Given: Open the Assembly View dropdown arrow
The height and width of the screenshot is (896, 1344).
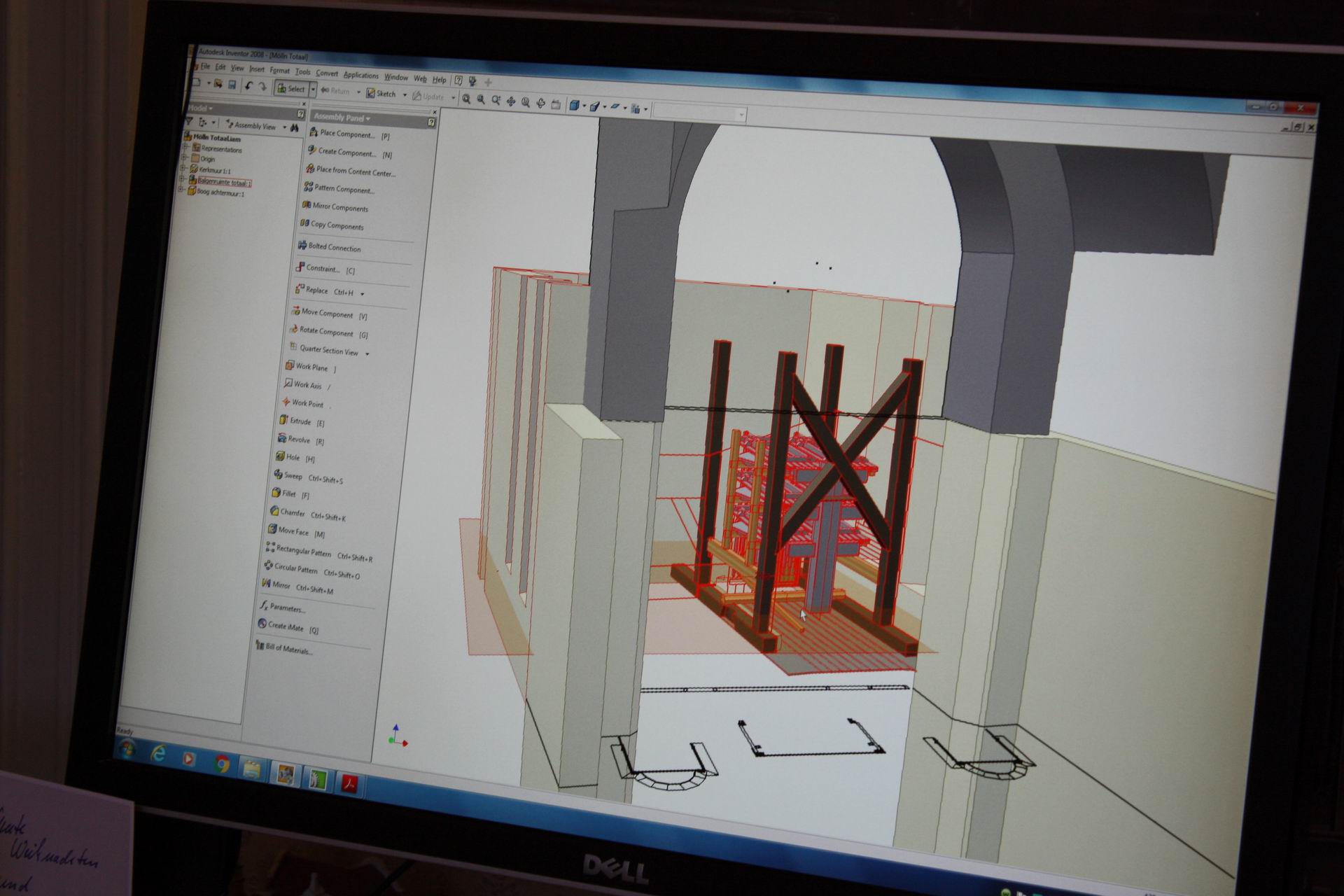Looking at the screenshot, I should click(285, 127).
